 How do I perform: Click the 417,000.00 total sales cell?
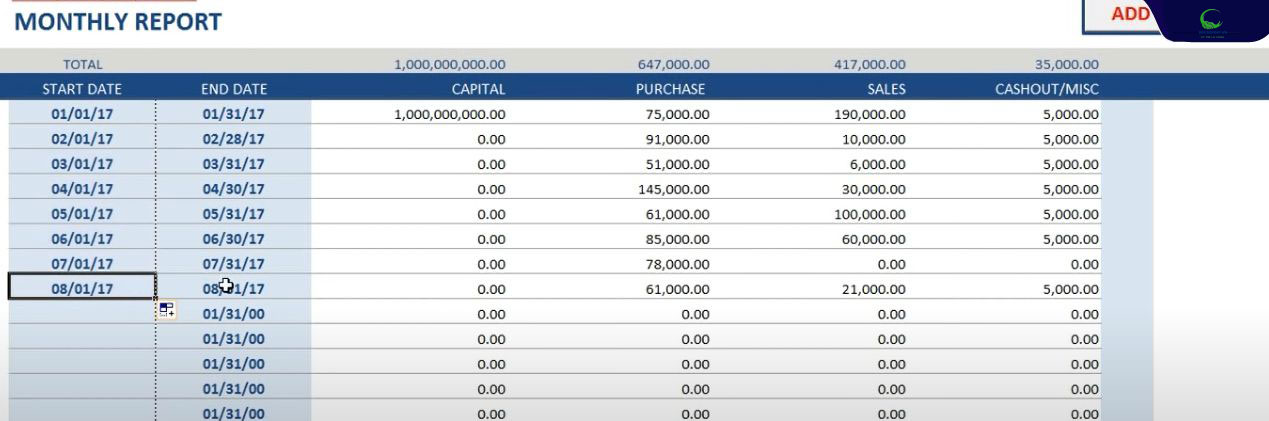(x=869, y=65)
